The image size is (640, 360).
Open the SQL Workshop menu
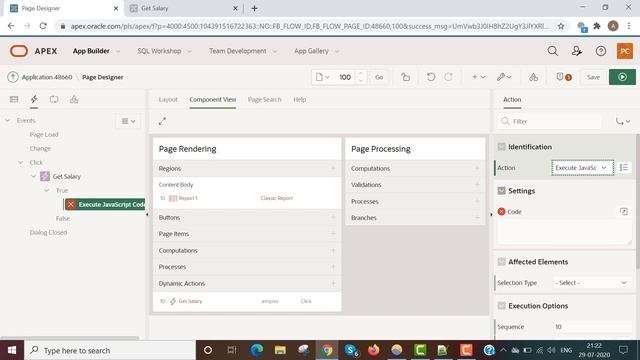tap(164, 51)
